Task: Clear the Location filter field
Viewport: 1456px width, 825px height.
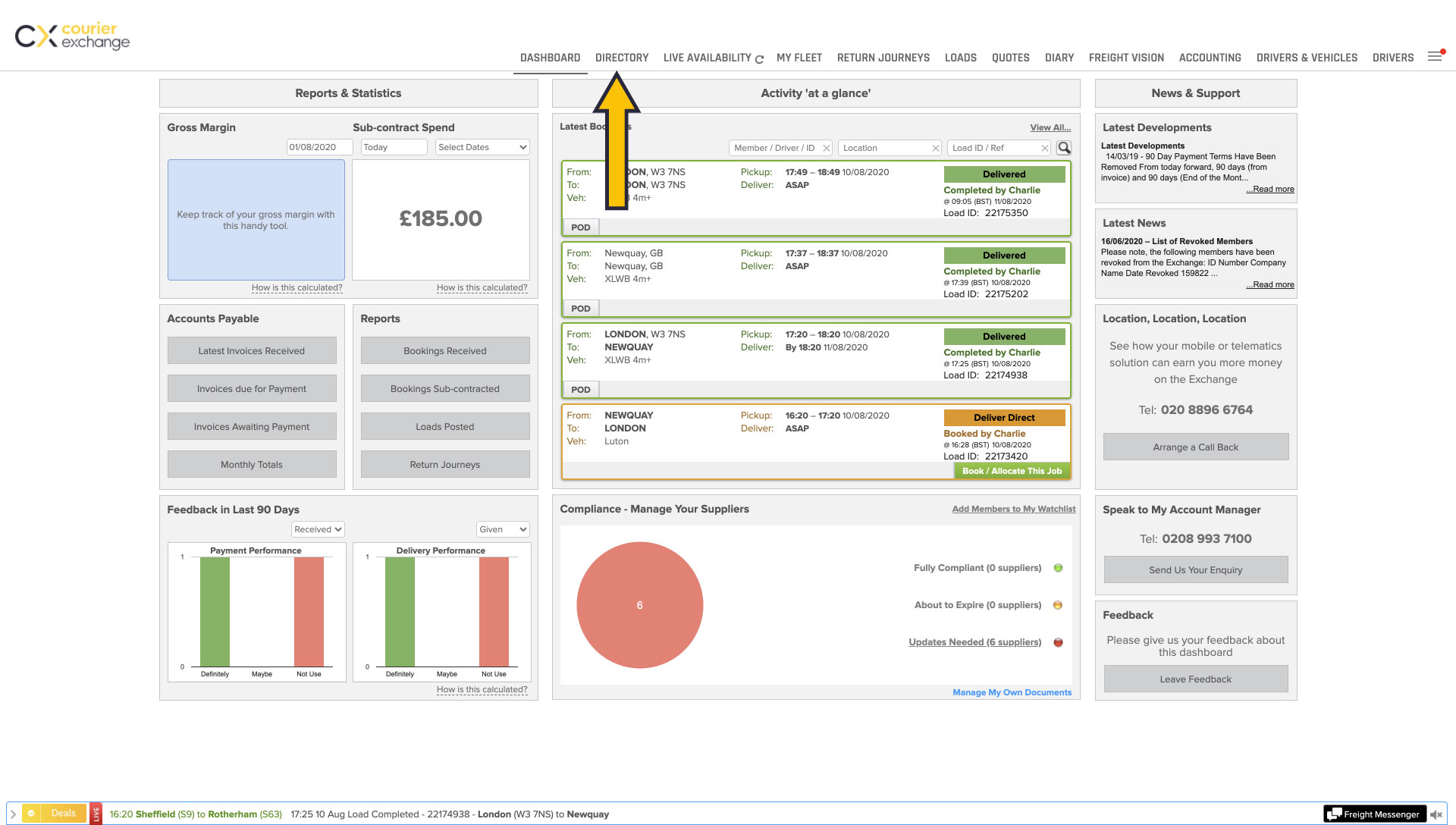Action: click(935, 148)
